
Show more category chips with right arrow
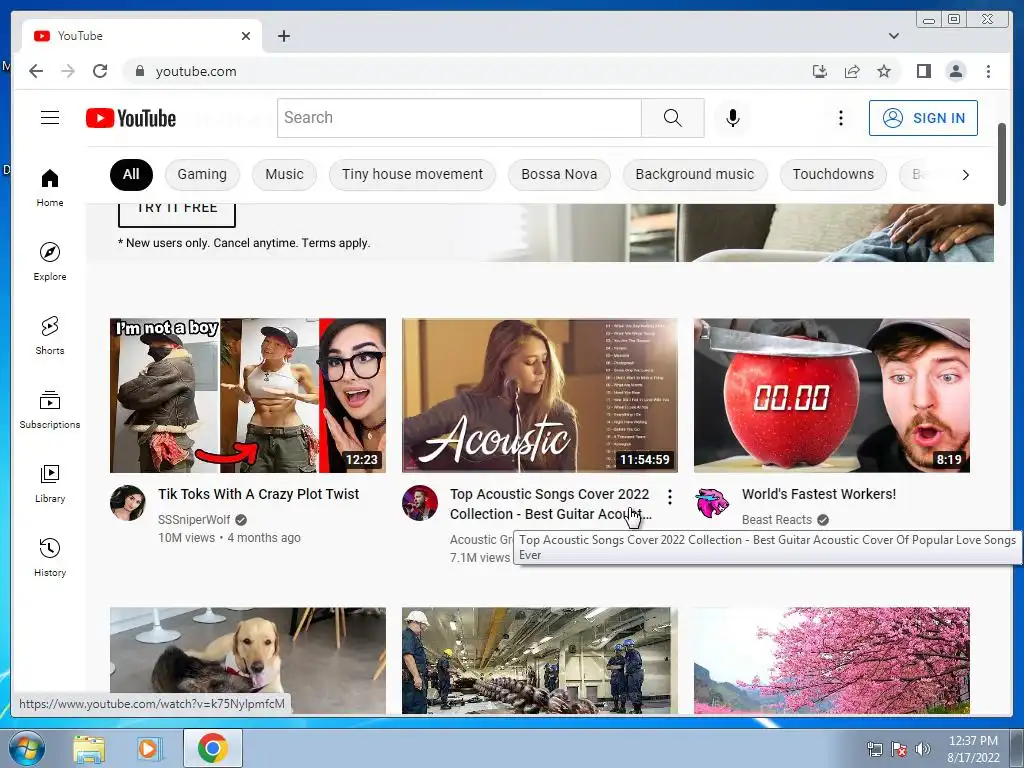[965, 175]
